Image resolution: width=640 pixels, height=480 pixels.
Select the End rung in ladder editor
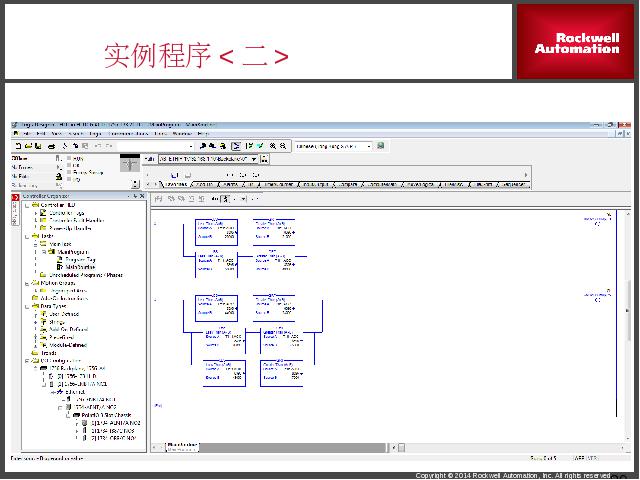(x=158, y=406)
